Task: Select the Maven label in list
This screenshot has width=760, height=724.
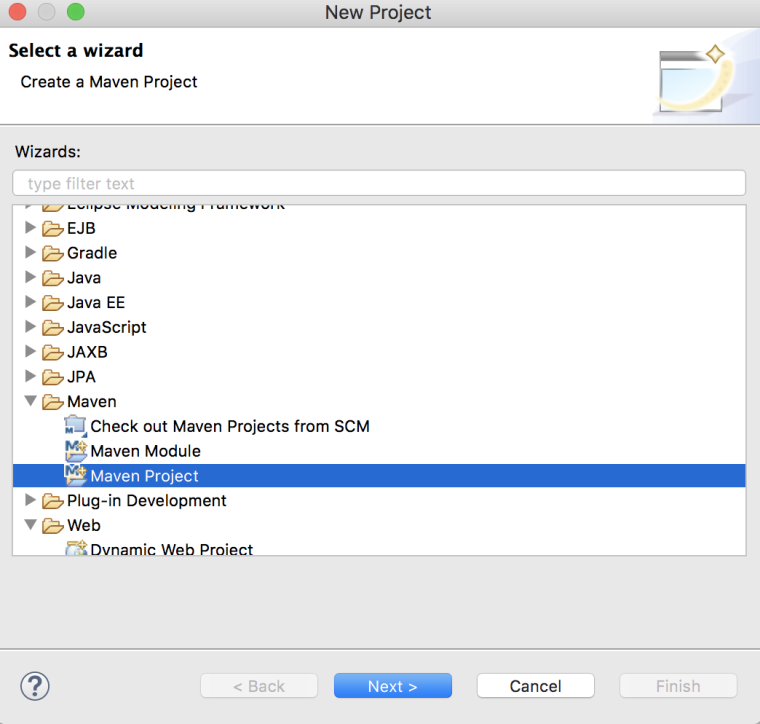Action: click(x=92, y=402)
